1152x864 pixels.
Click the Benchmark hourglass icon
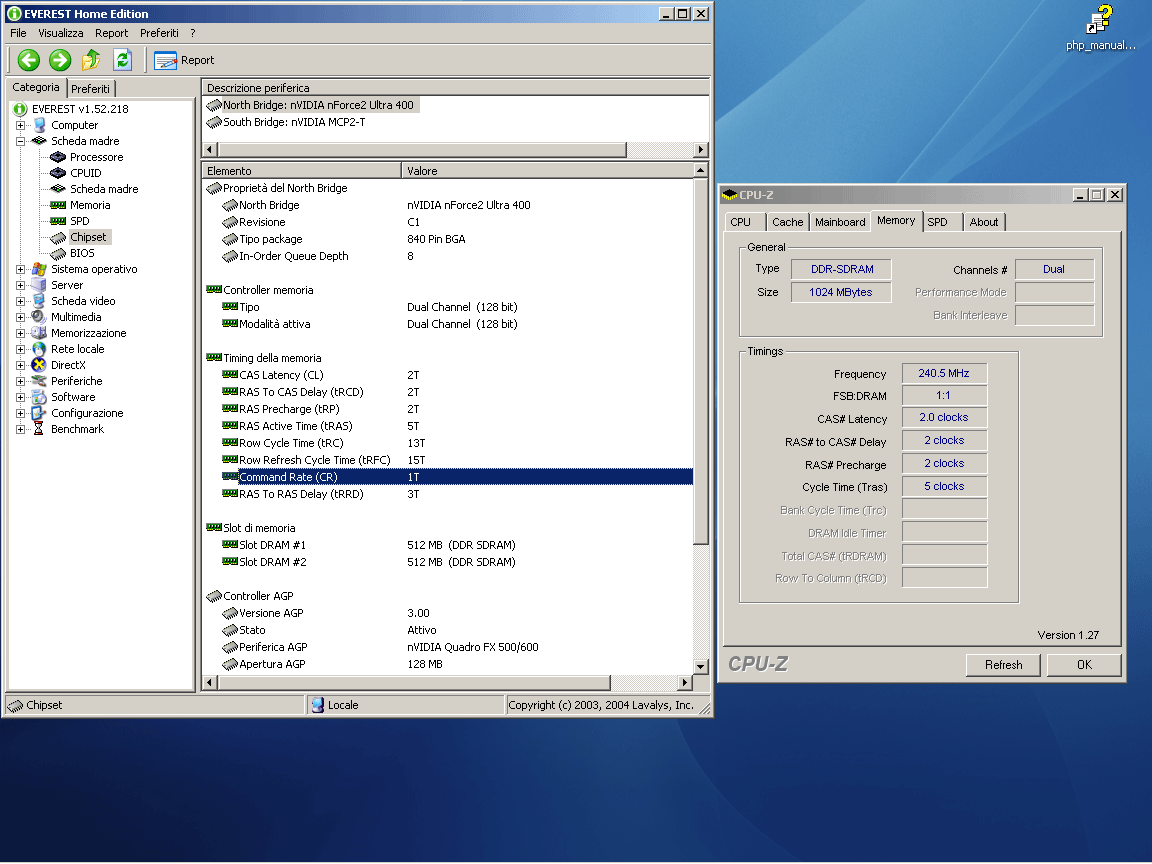39,429
